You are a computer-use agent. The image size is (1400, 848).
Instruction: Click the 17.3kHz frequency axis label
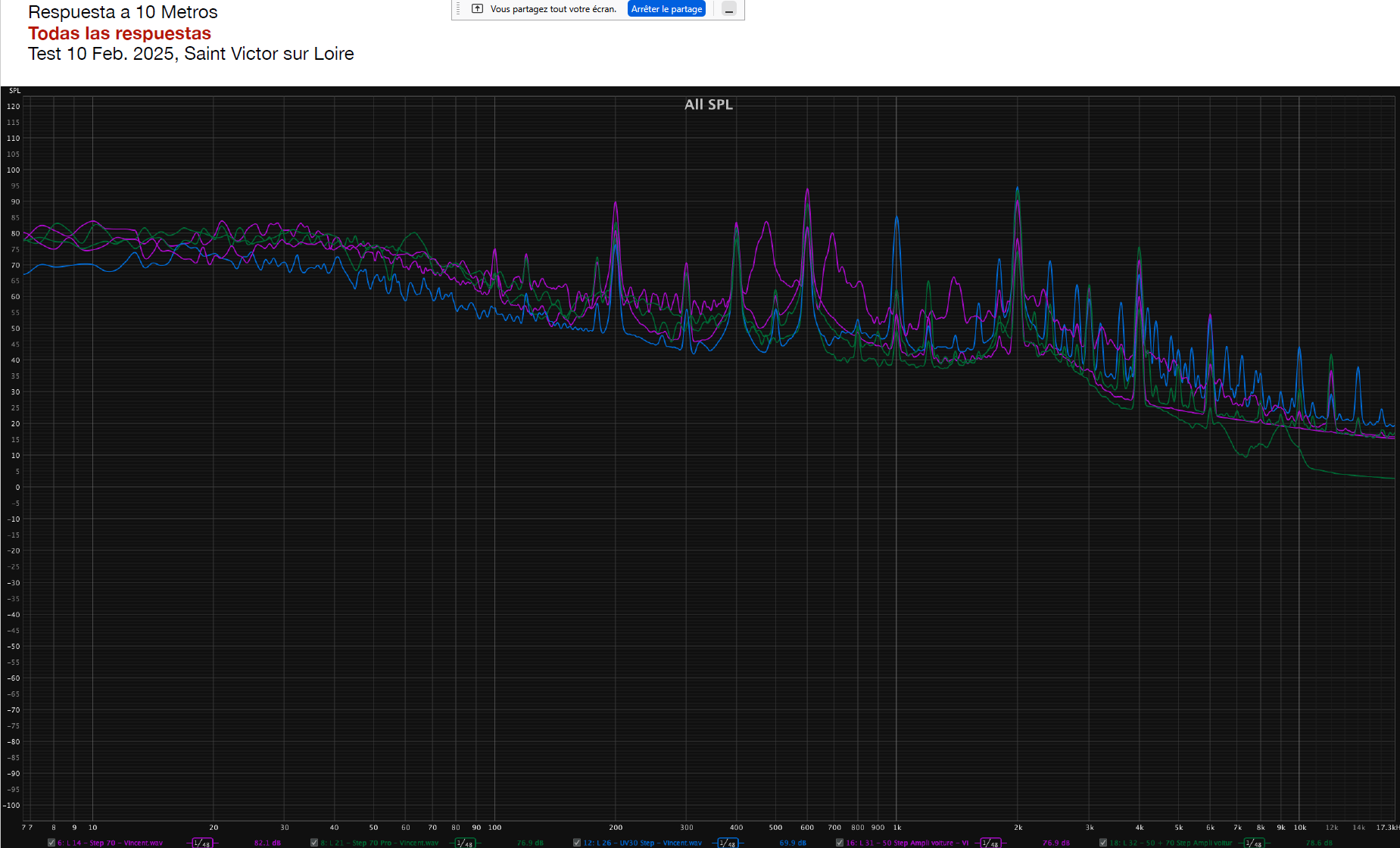1387,828
